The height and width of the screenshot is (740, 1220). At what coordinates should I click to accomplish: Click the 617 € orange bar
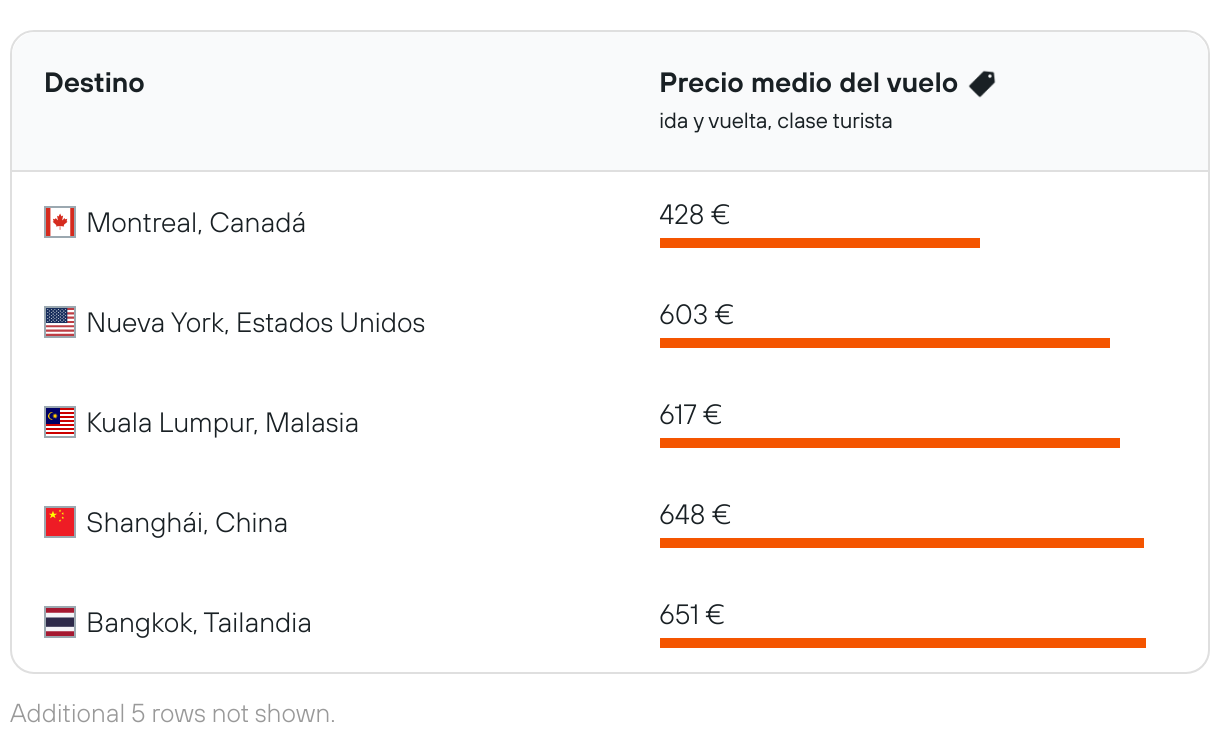pos(889,443)
